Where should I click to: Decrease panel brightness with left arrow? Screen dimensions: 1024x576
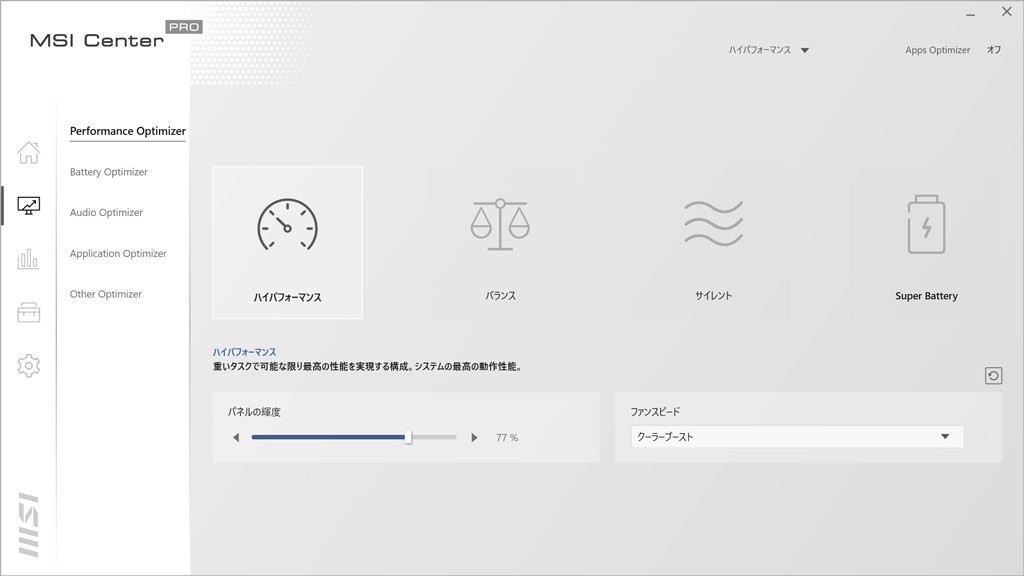pos(236,438)
